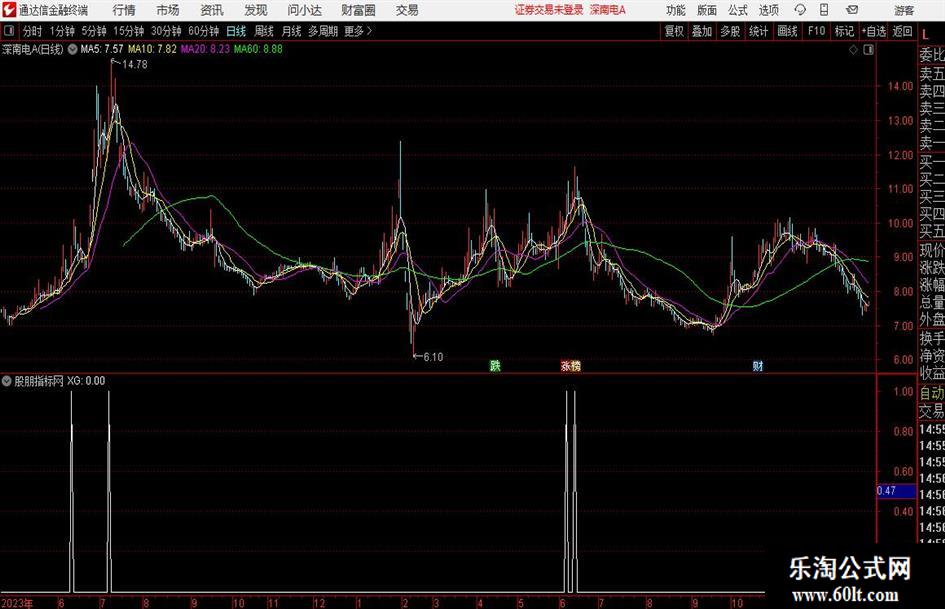Viewport: 945px width, 609px height.
Task: Select the 日线 period tab
Action: 236,31
